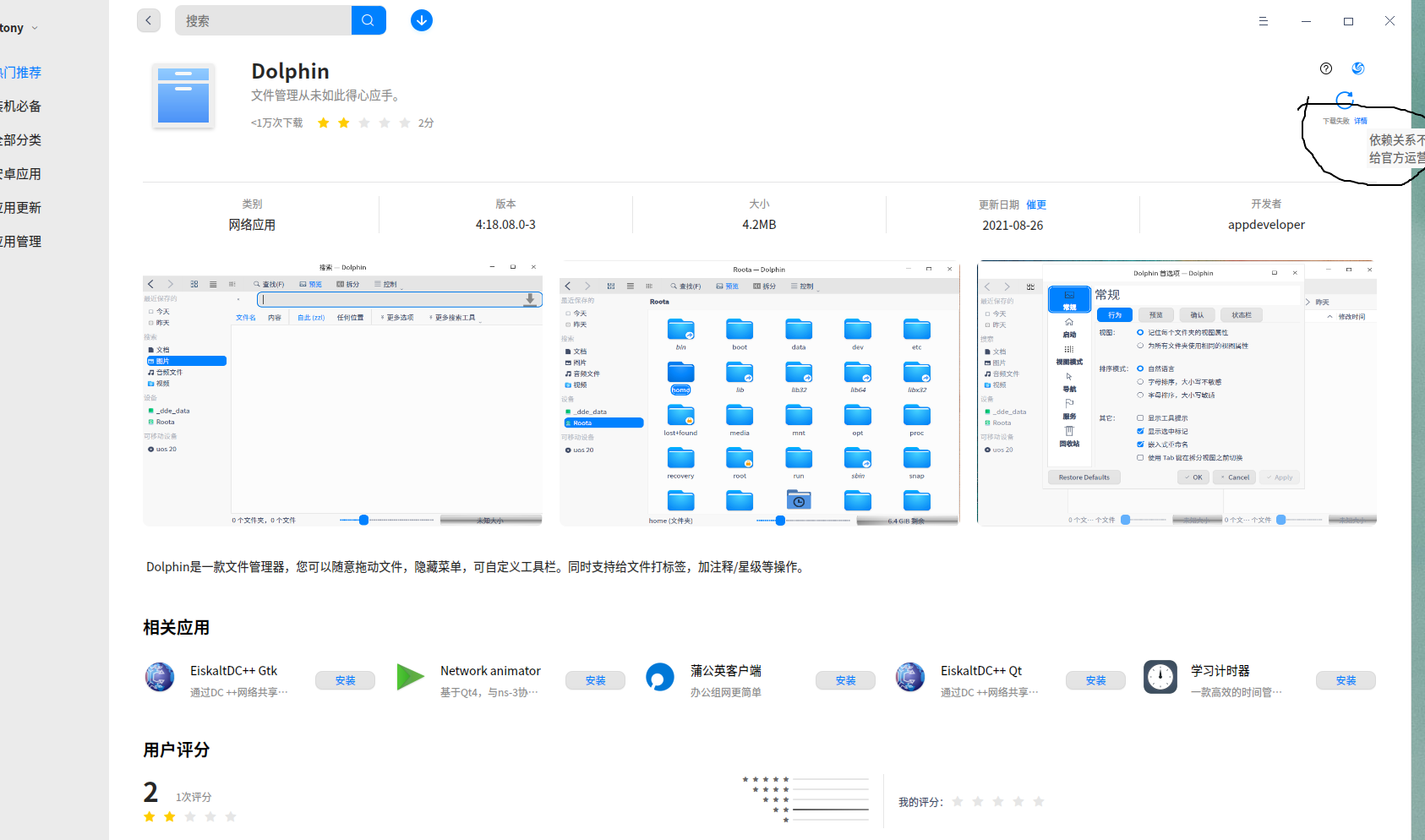The image size is (1425, 840).
Task: Click the 学习计时器 clock app icon
Action: [1160, 677]
